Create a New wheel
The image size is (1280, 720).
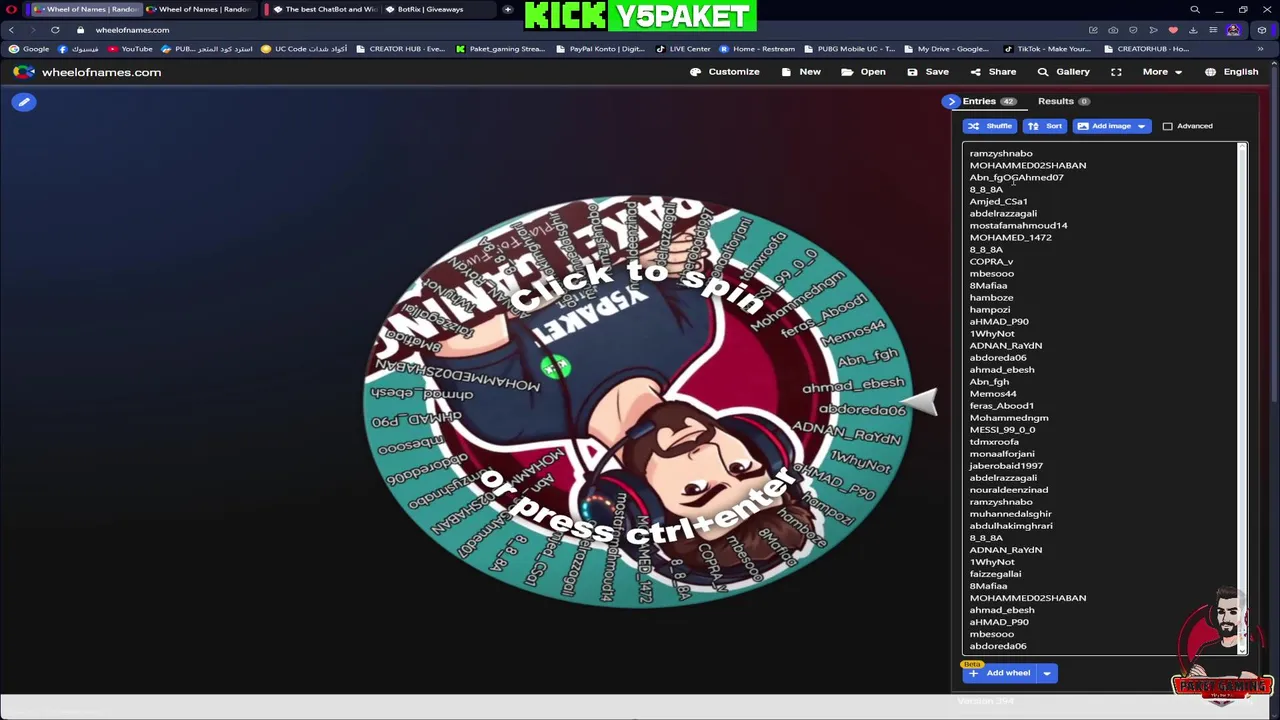(801, 72)
